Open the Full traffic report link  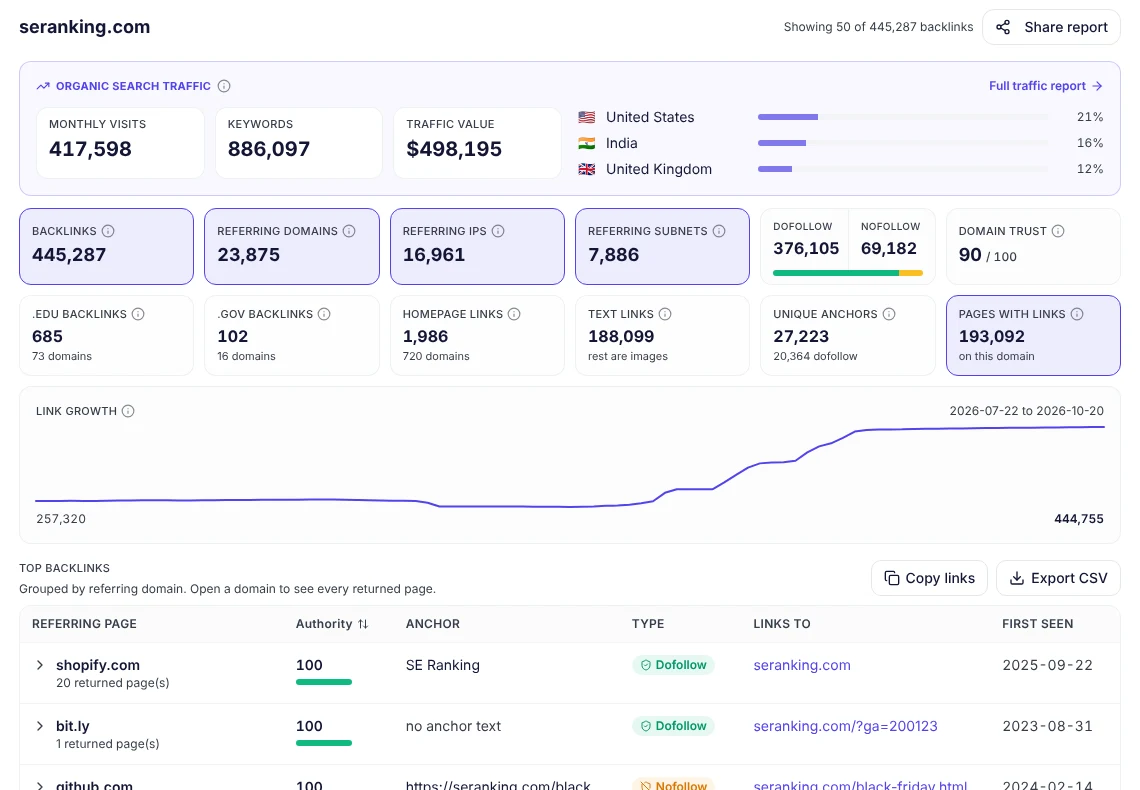coord(1045,86)
